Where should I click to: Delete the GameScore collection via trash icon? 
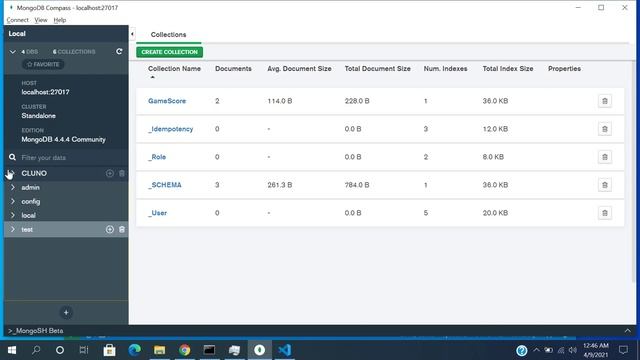(x=604, y=101)
